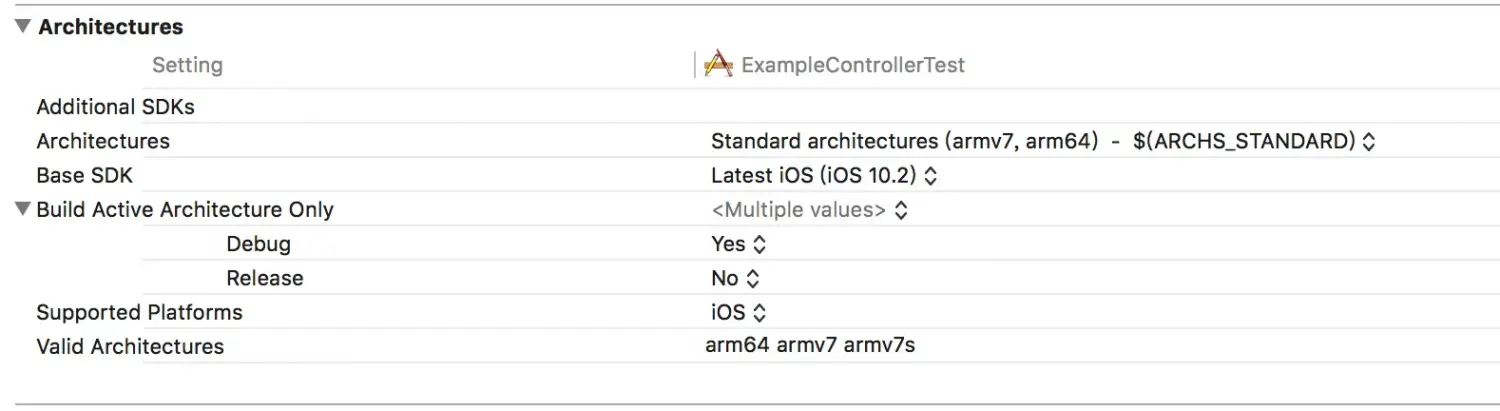Collapse Build Active Architecture Only row
Screen dimensions: 1500x411
22,210
